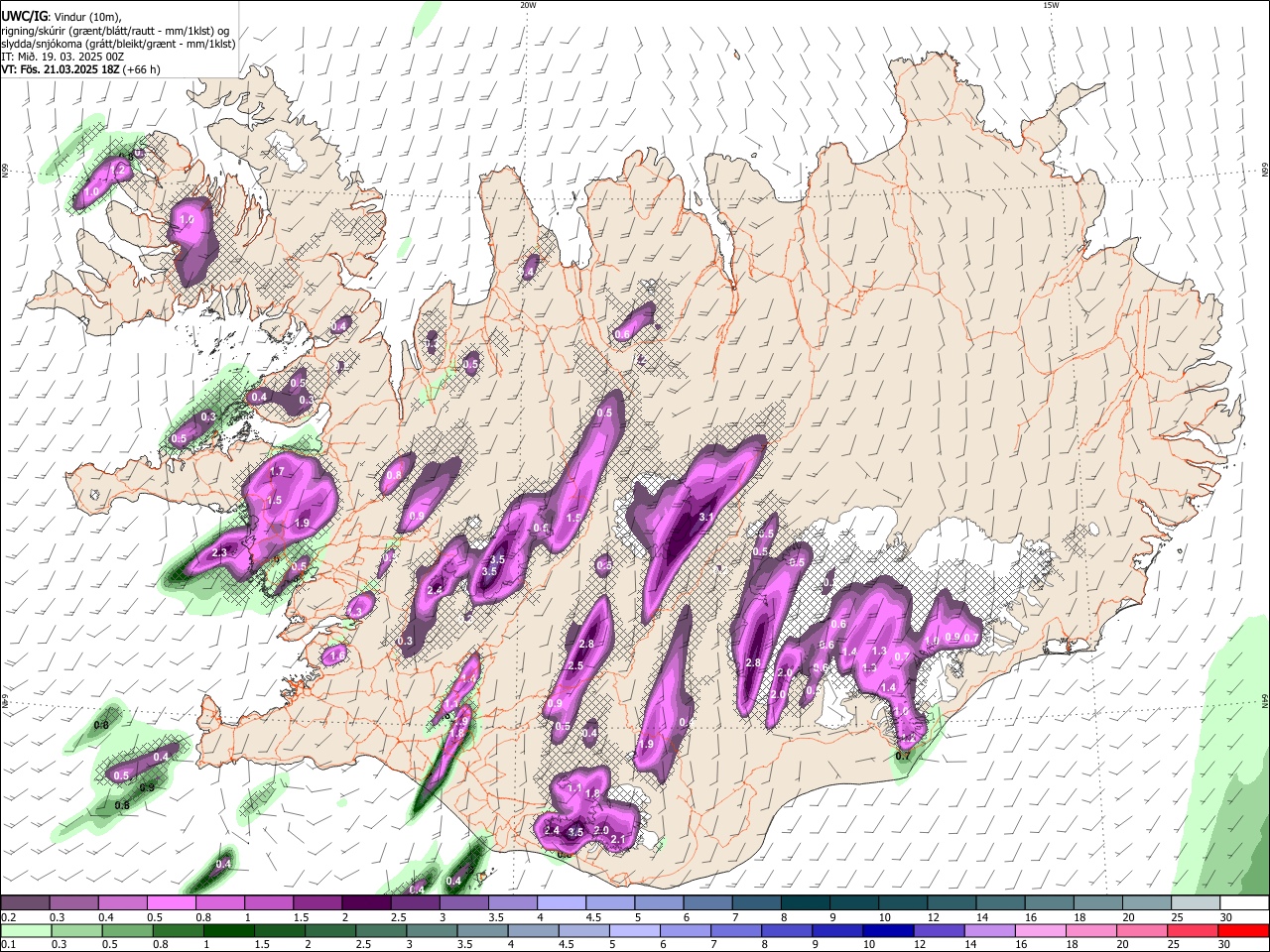The height and width of the screenshot is (952, 1270).
Task: Pick the dark teal upper-row swatch labeled 8
Action: click(x=805, y=902)
